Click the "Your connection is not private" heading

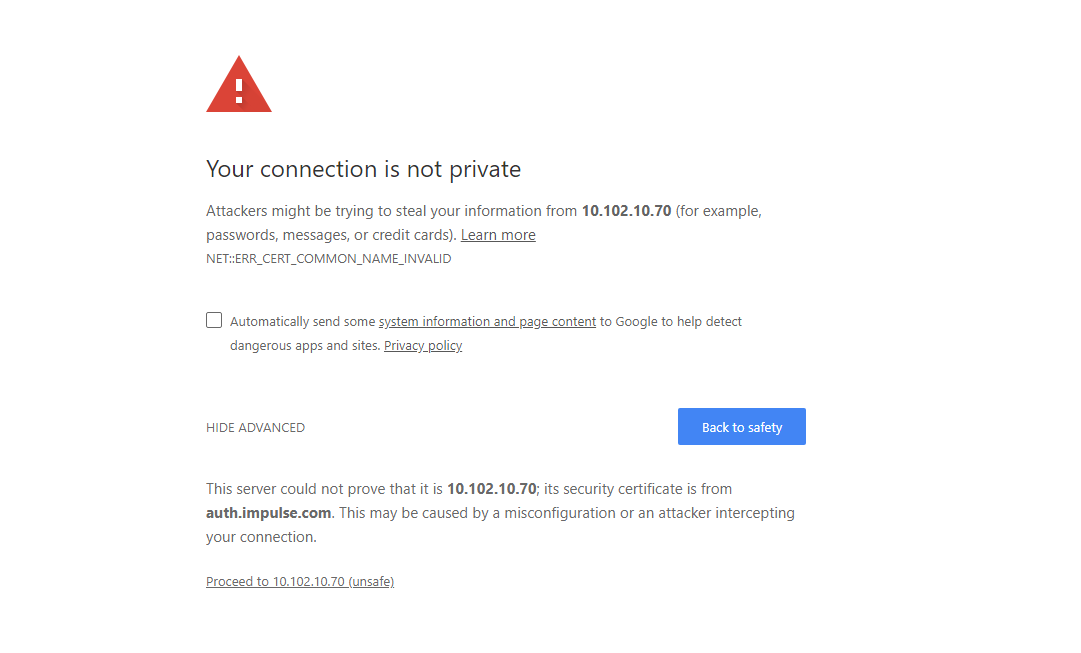click(x=363, y=169)
